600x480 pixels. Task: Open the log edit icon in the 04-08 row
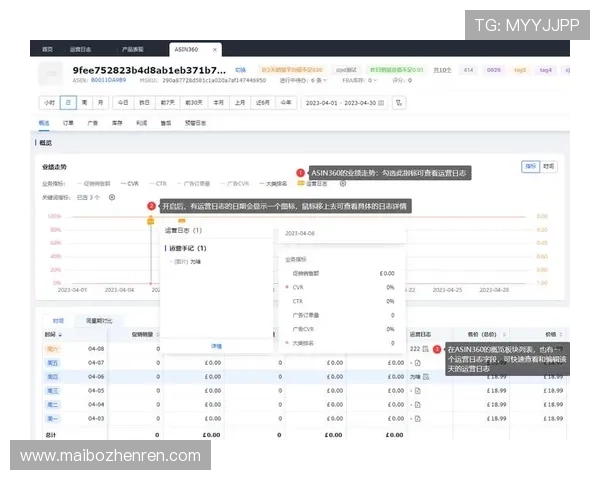point(426,349)
